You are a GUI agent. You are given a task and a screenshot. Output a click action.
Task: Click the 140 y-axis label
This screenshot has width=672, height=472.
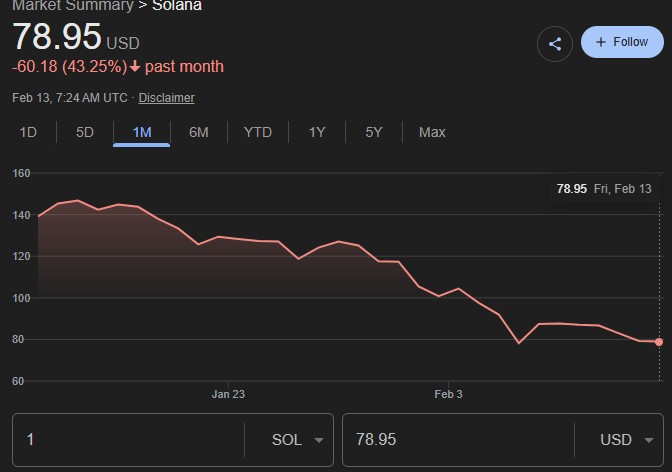(21, 215)
